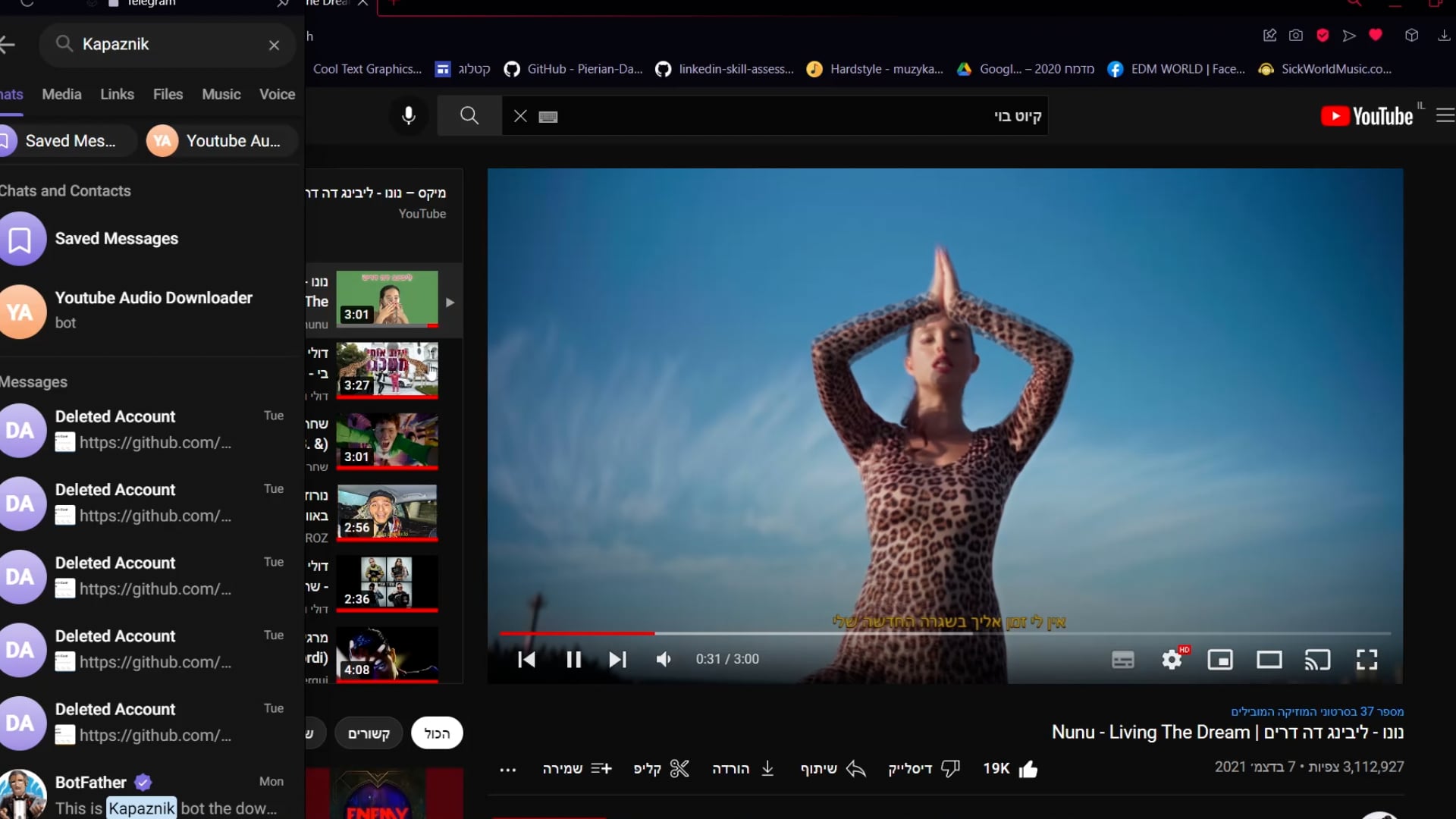Click the YouTube search magnifier button
This screenshot has width=1456, height=819.
pyautogui.click(x=469, y=116)
